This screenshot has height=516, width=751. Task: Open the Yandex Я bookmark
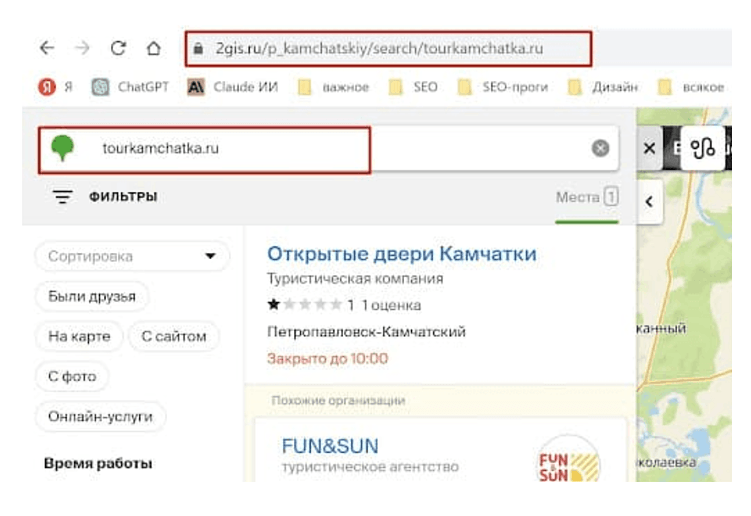[55, 87]
